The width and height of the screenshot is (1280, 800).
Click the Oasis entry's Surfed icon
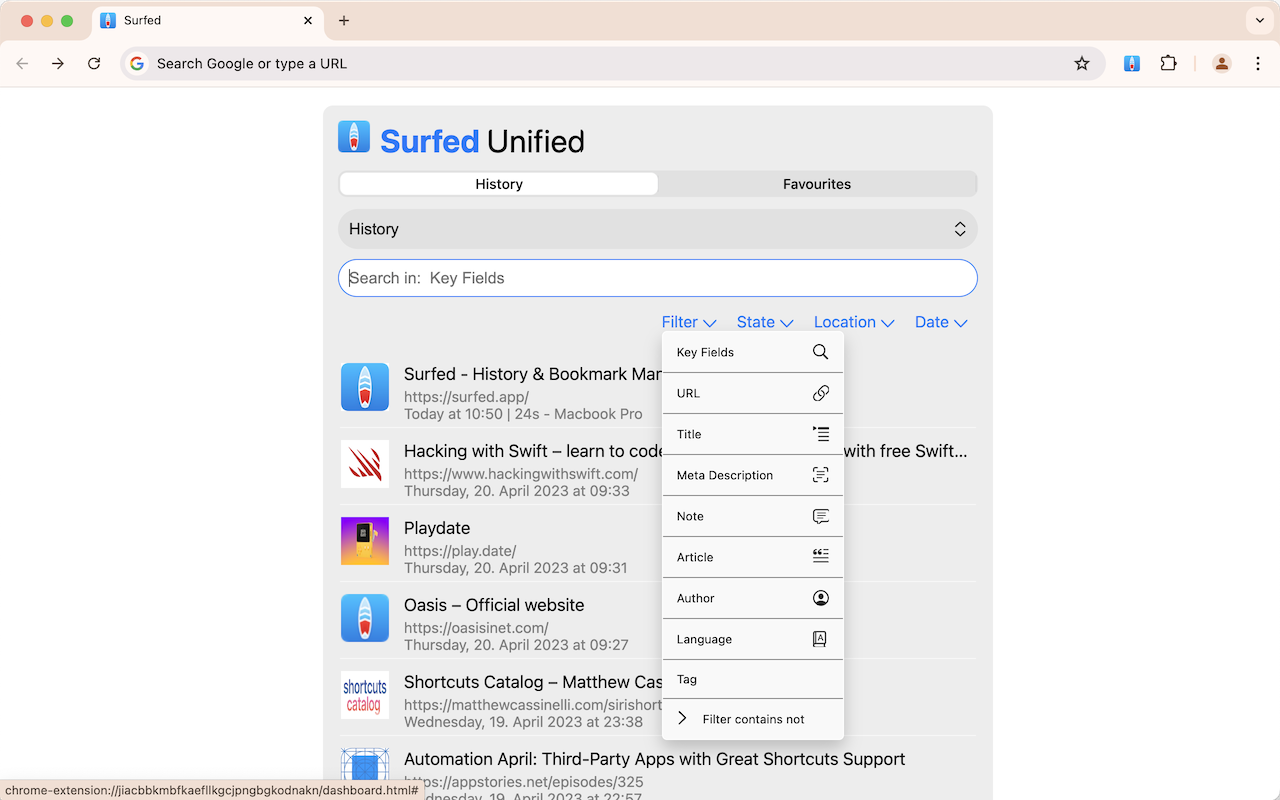click(x=365, y=618)
